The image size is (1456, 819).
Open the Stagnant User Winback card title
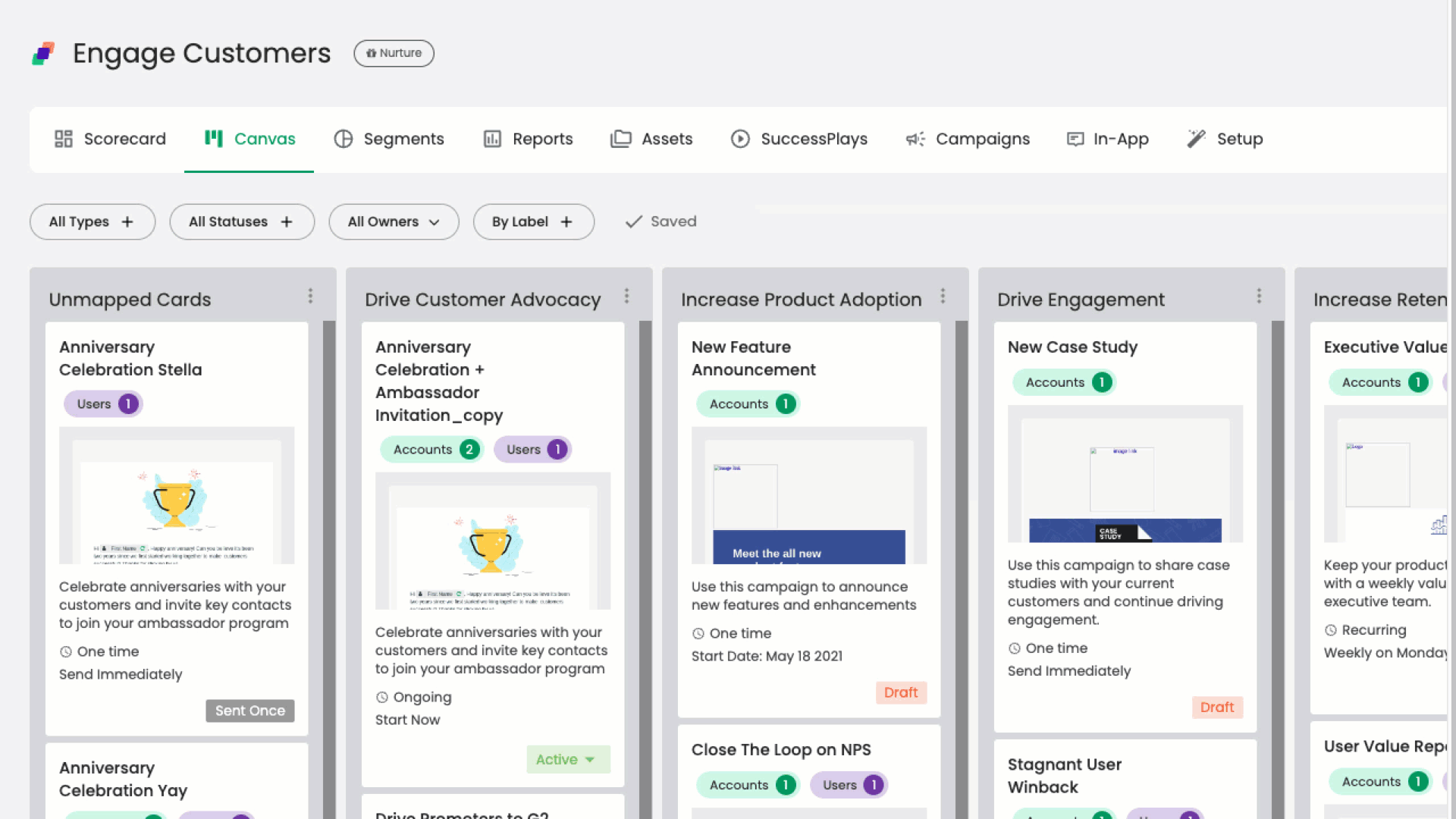click(1064, 776)
